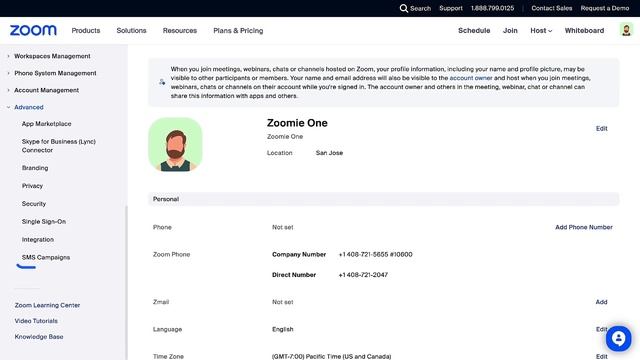The height and width of the screenshot is (360, 640).
Task: Open the chat assistant bubble icon
Action: [x=618, y=338]
